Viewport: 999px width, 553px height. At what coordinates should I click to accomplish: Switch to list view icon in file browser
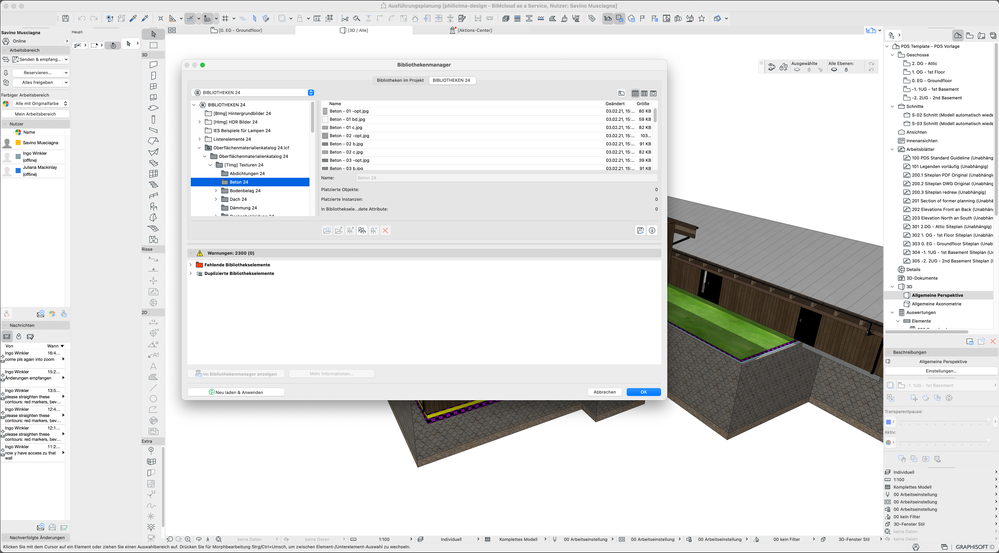pyautogui.click(x=635, y=93)
